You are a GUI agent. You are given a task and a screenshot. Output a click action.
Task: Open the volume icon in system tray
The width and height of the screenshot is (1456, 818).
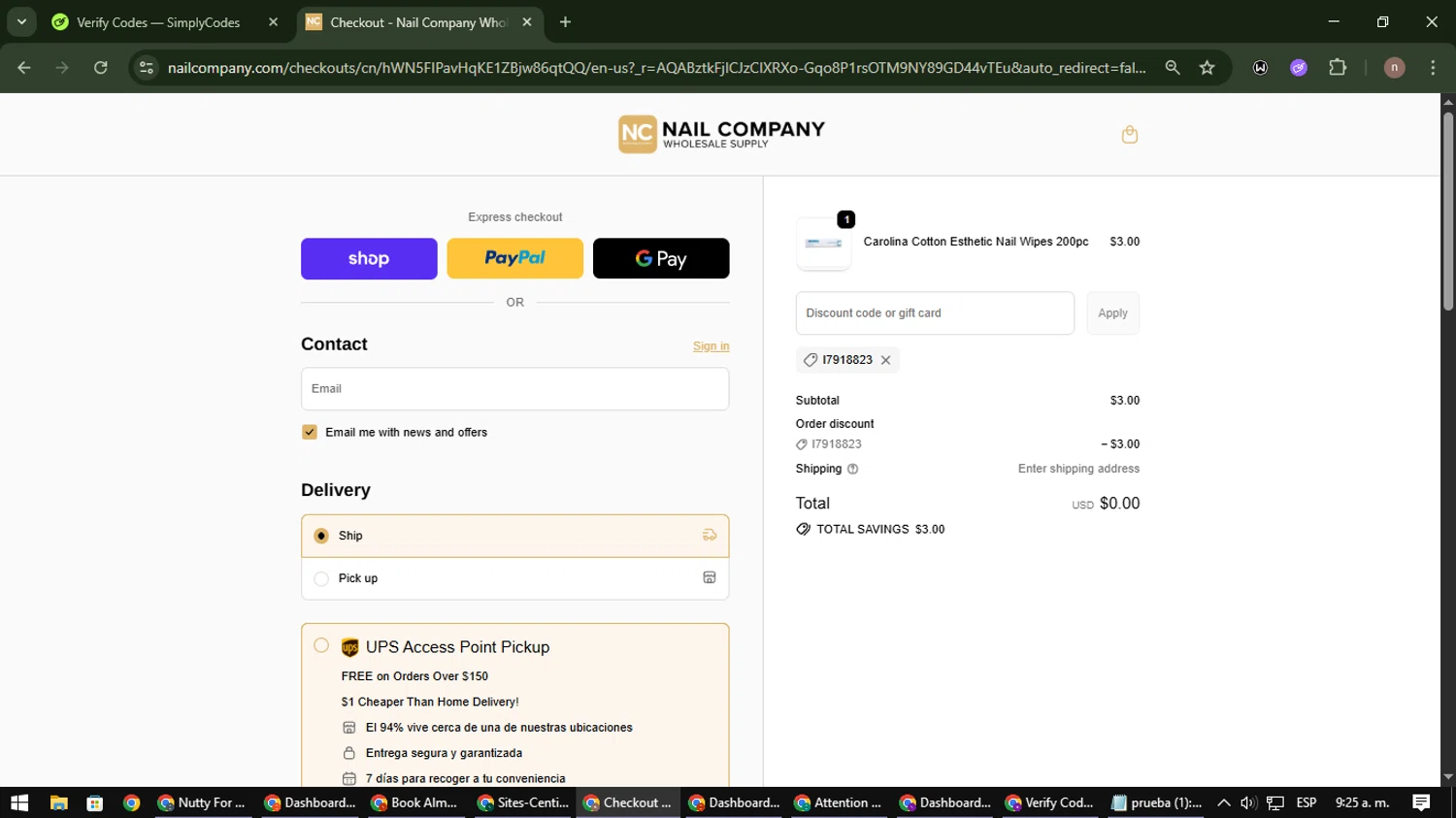click(x=1248, y=802)
